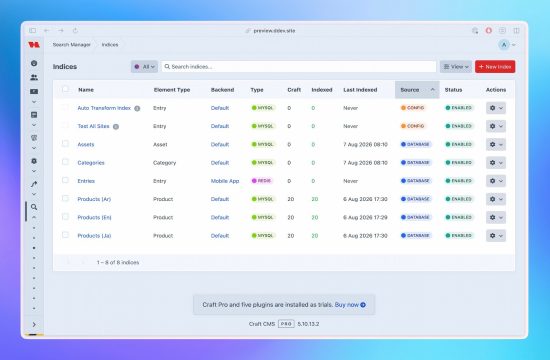
Task: Select the Entries row checkbox
Action: pyautogui.click(x=65, y=180)
